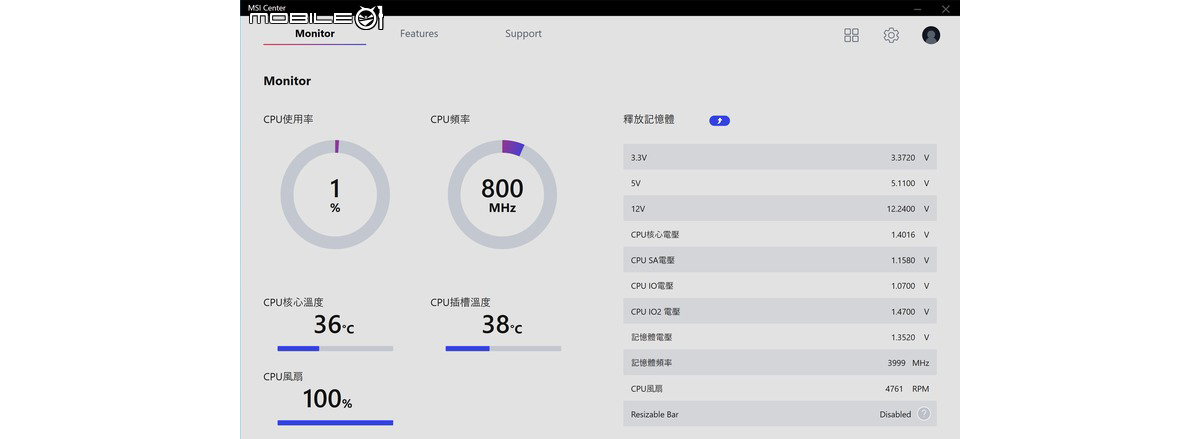
Task: Click the release memory lightning button
Action: [719, 121]
